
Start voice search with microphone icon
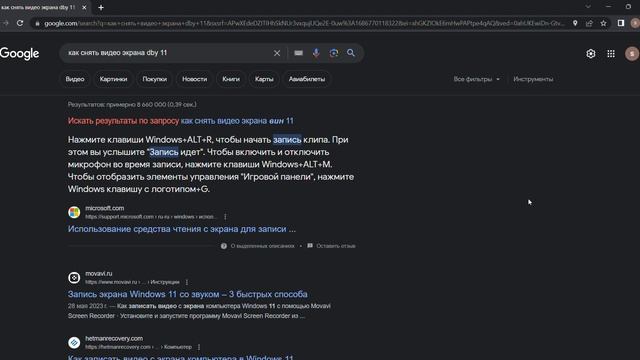[x=316, y=53]
